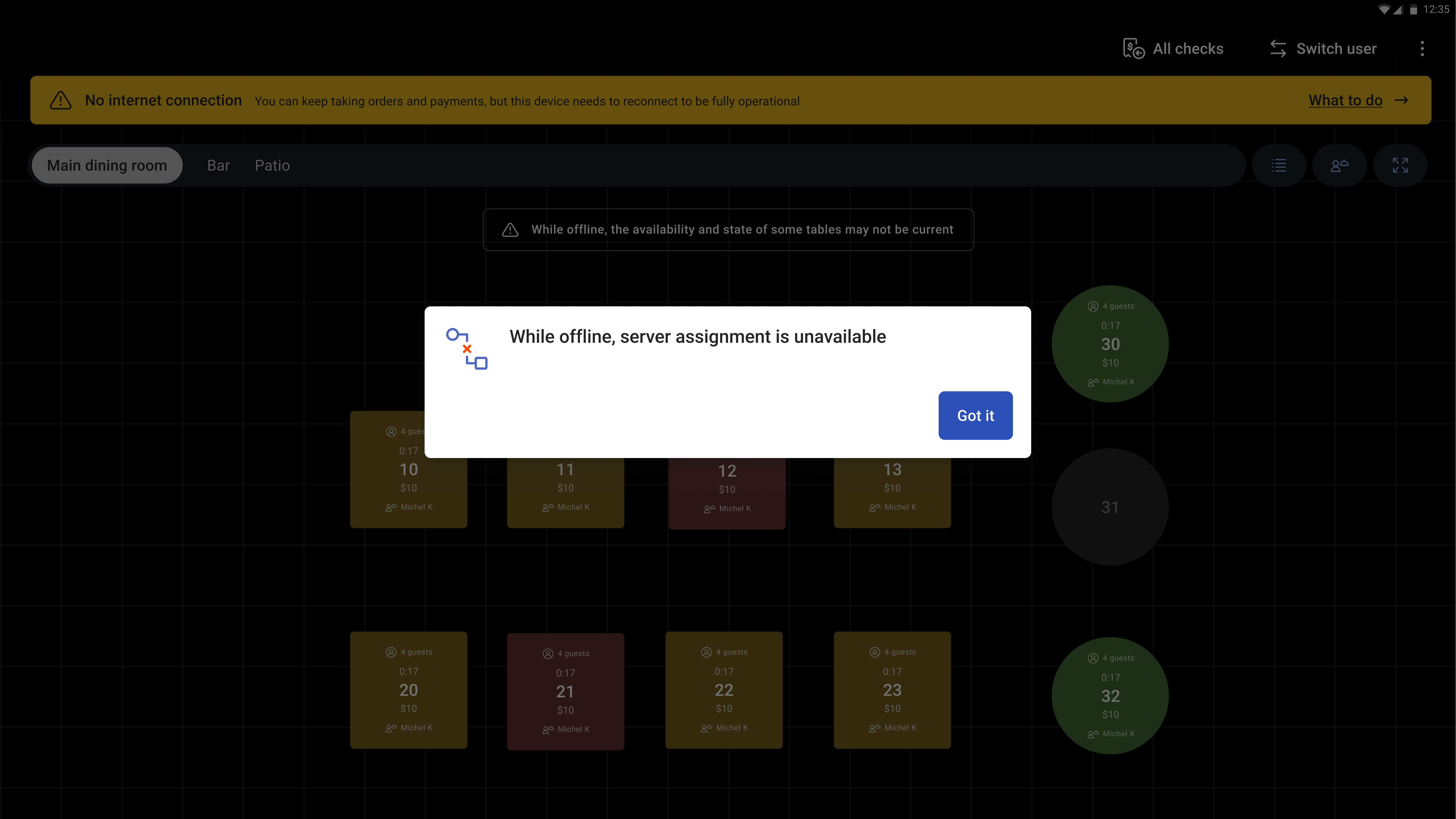The width and height of the screenshot is (1456, 819).
Task: Click the warning triangle in yellow banner
Action: pos(60,101)
